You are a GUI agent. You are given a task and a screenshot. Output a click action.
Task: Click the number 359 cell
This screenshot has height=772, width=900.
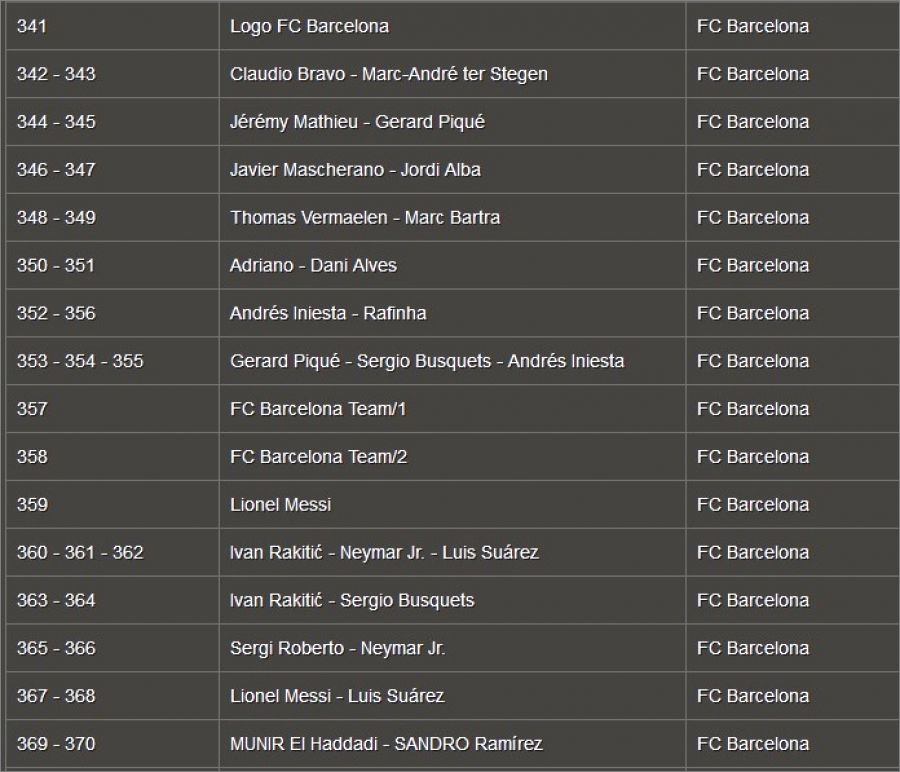(32, 505)
